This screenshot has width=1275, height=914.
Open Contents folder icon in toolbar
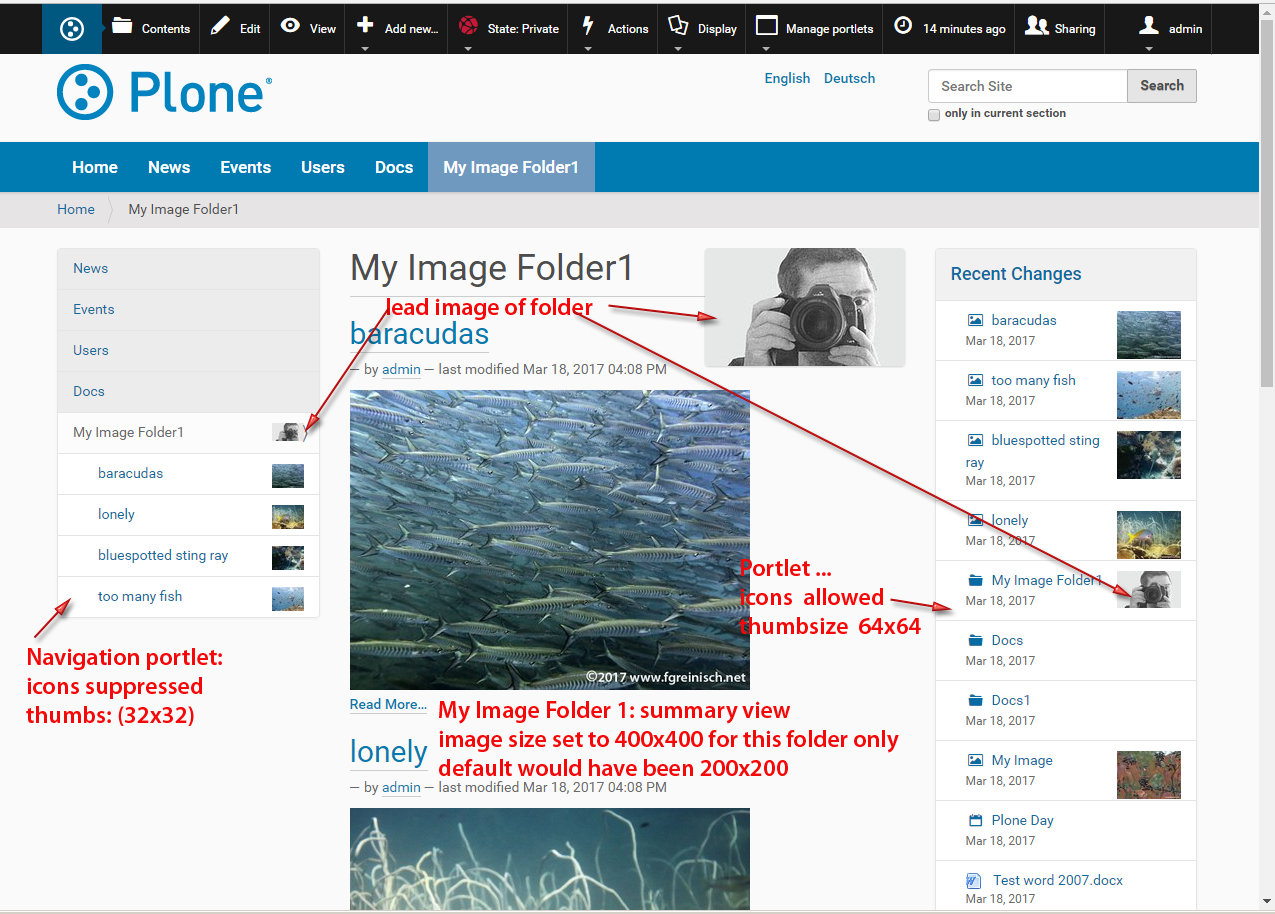tap(122, 26)
